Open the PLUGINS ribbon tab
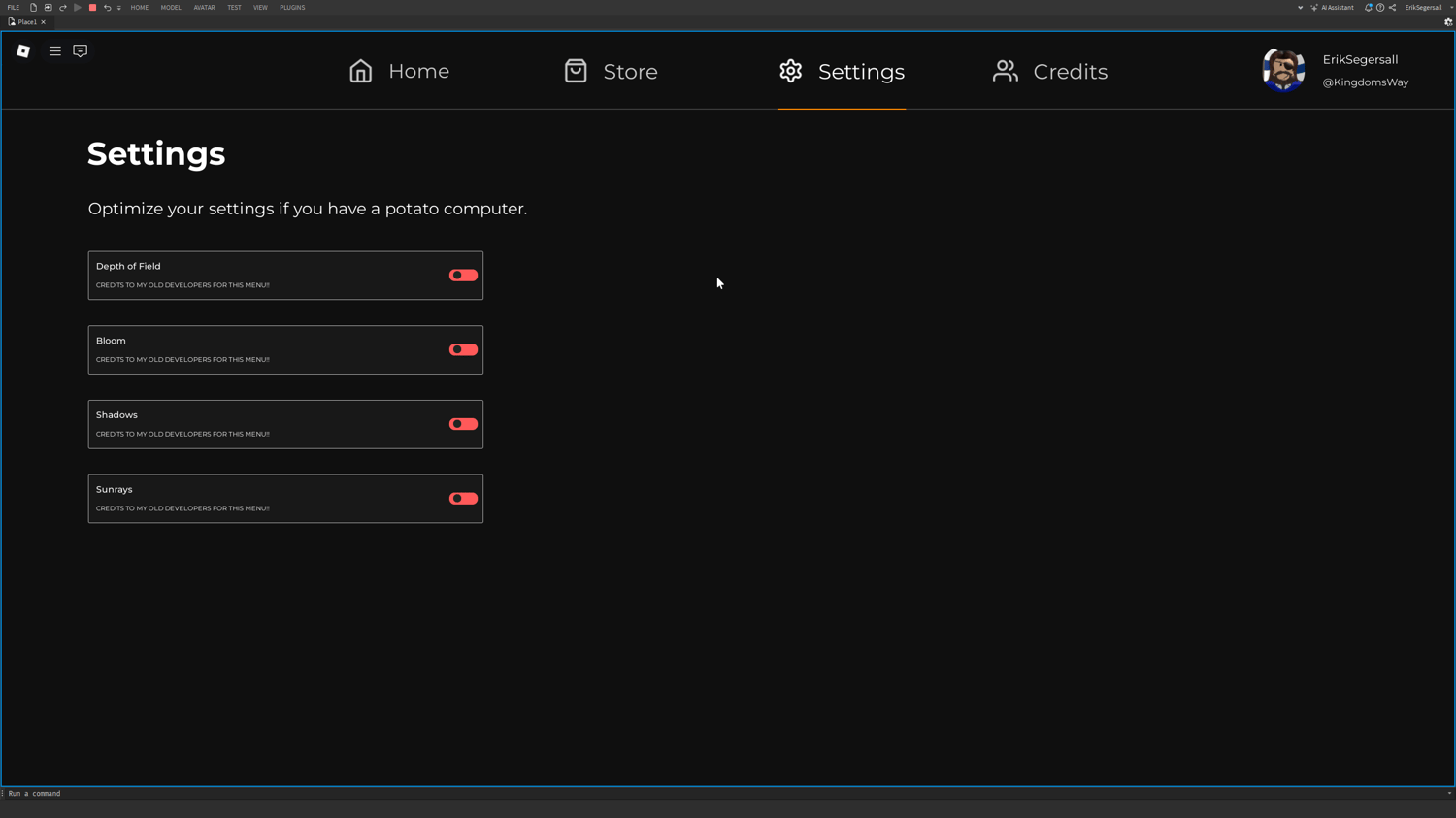The width and height of the screenshot is (1456, 818). [x=292, y=8]
